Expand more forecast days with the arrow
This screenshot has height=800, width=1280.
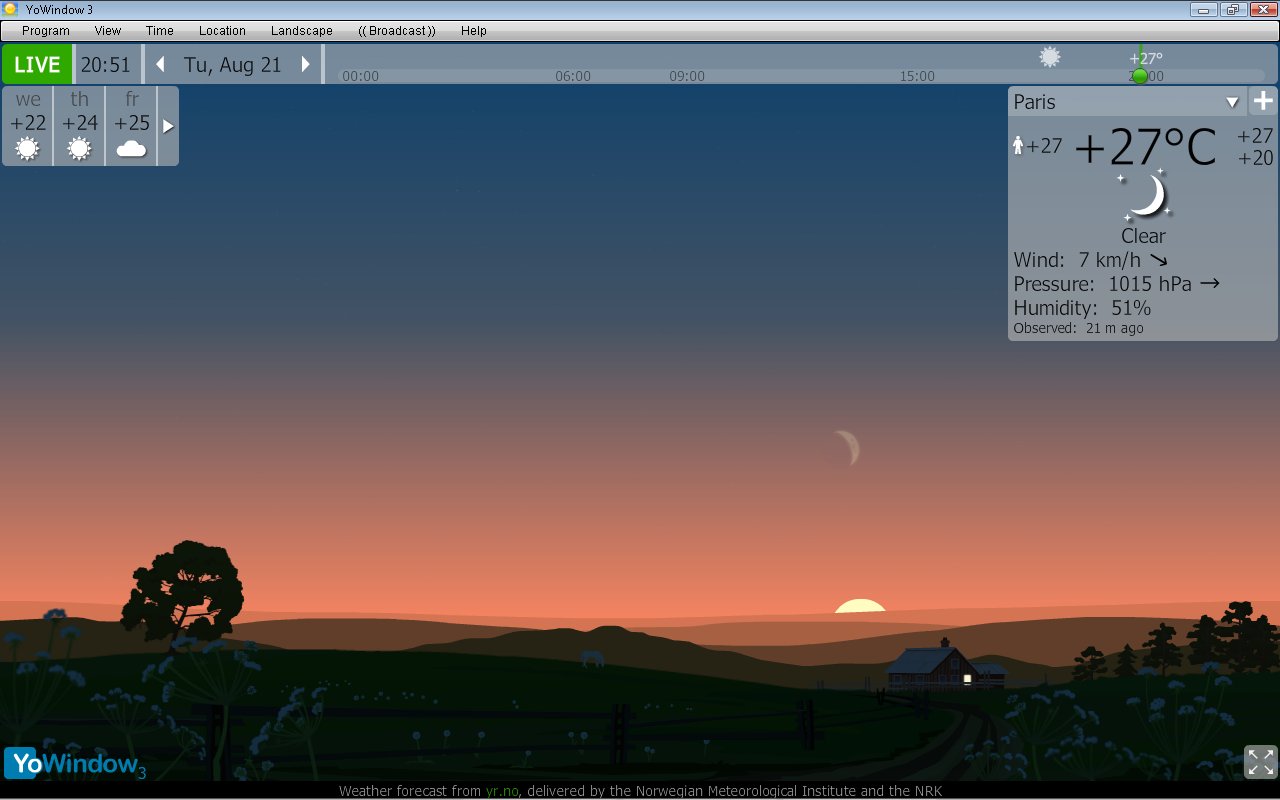tap(168, 126)
